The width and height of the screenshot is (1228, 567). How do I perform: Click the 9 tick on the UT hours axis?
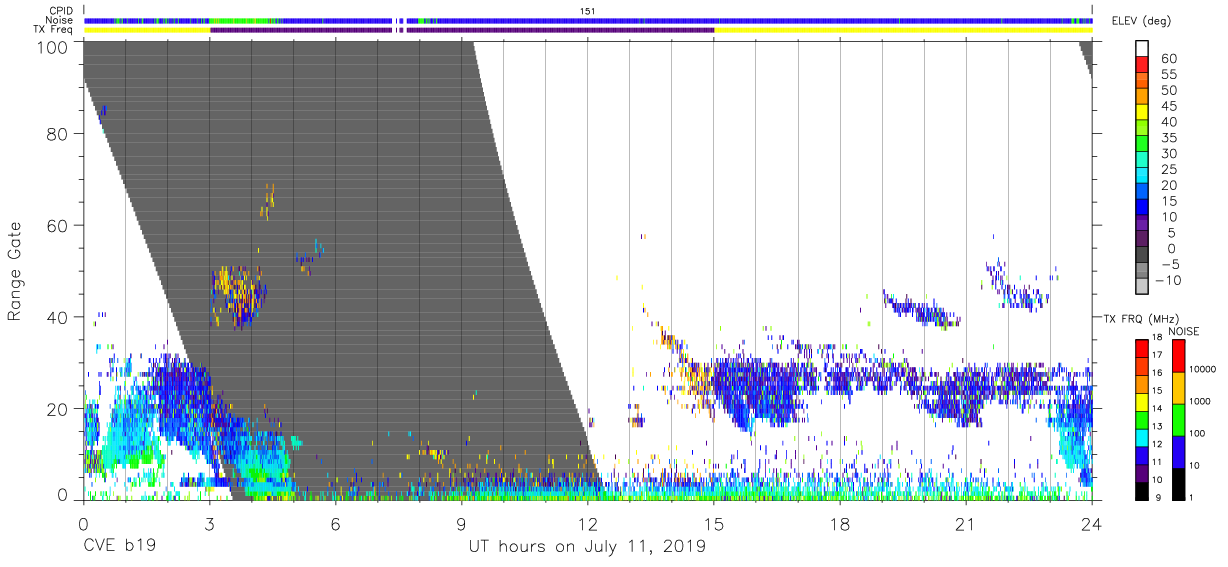click(x=461, y=523)
